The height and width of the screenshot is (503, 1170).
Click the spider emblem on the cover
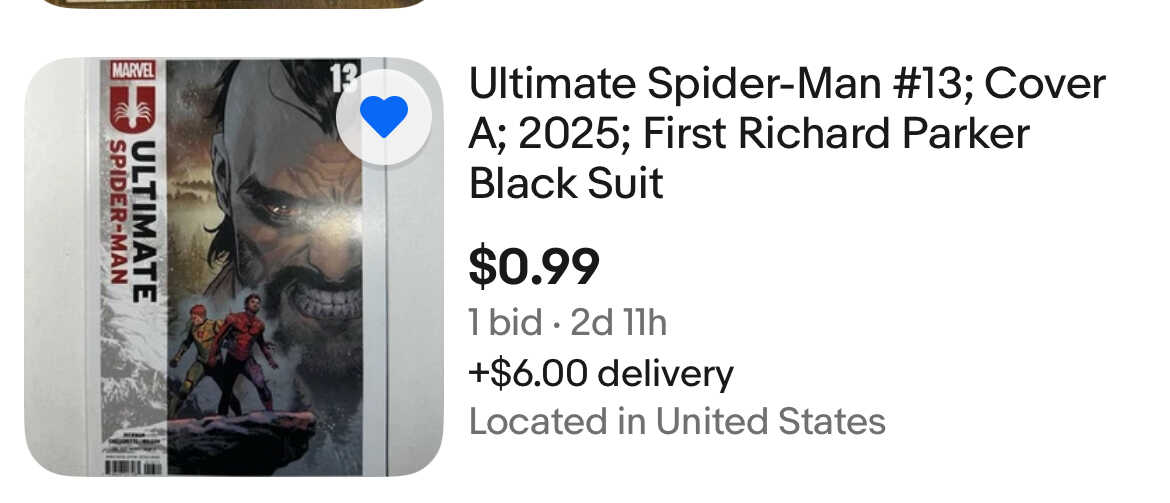[133, 109]
